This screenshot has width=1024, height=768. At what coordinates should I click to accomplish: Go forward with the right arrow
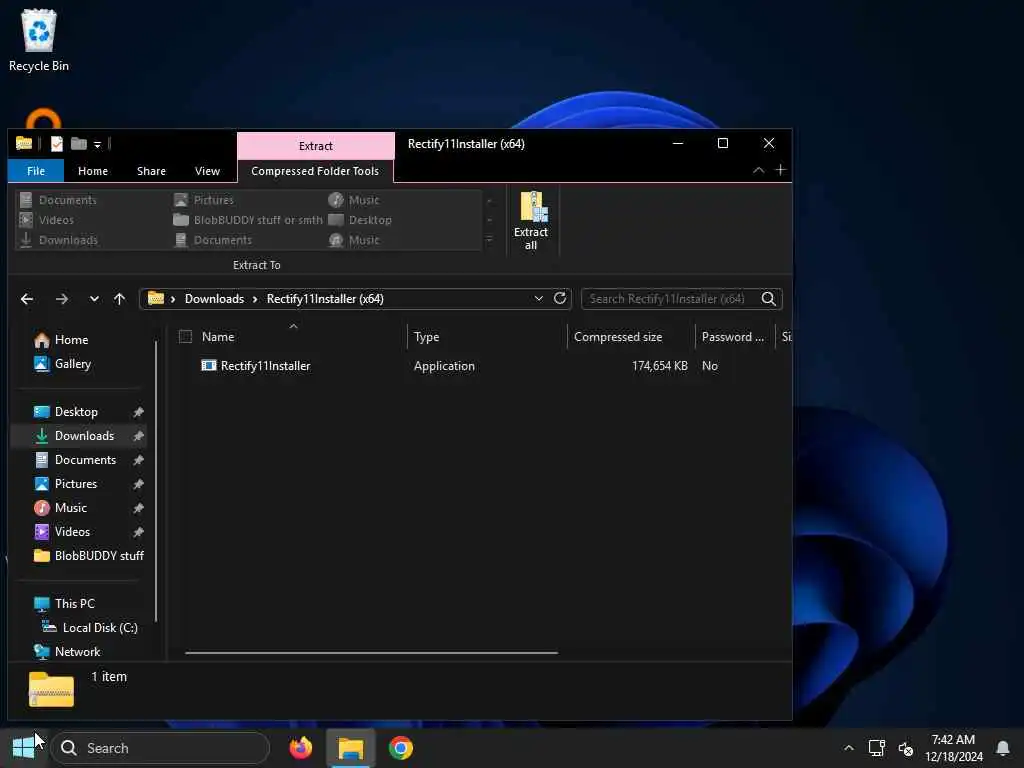(62, 299)
